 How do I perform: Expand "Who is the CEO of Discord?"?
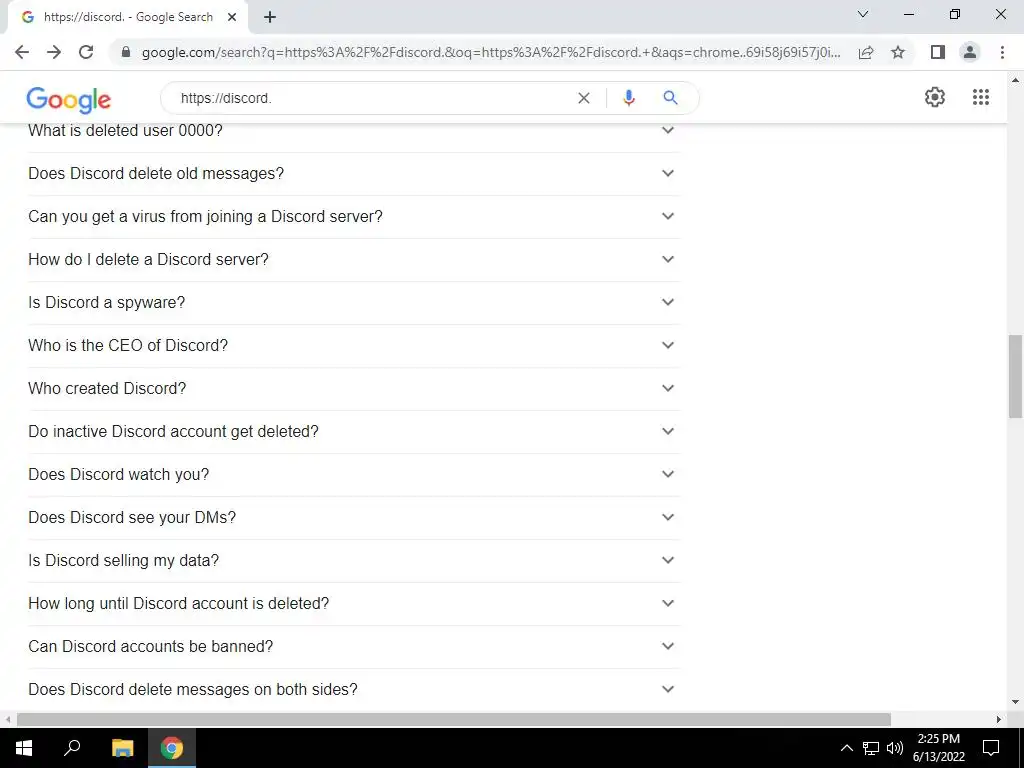[x=354, y=345]
